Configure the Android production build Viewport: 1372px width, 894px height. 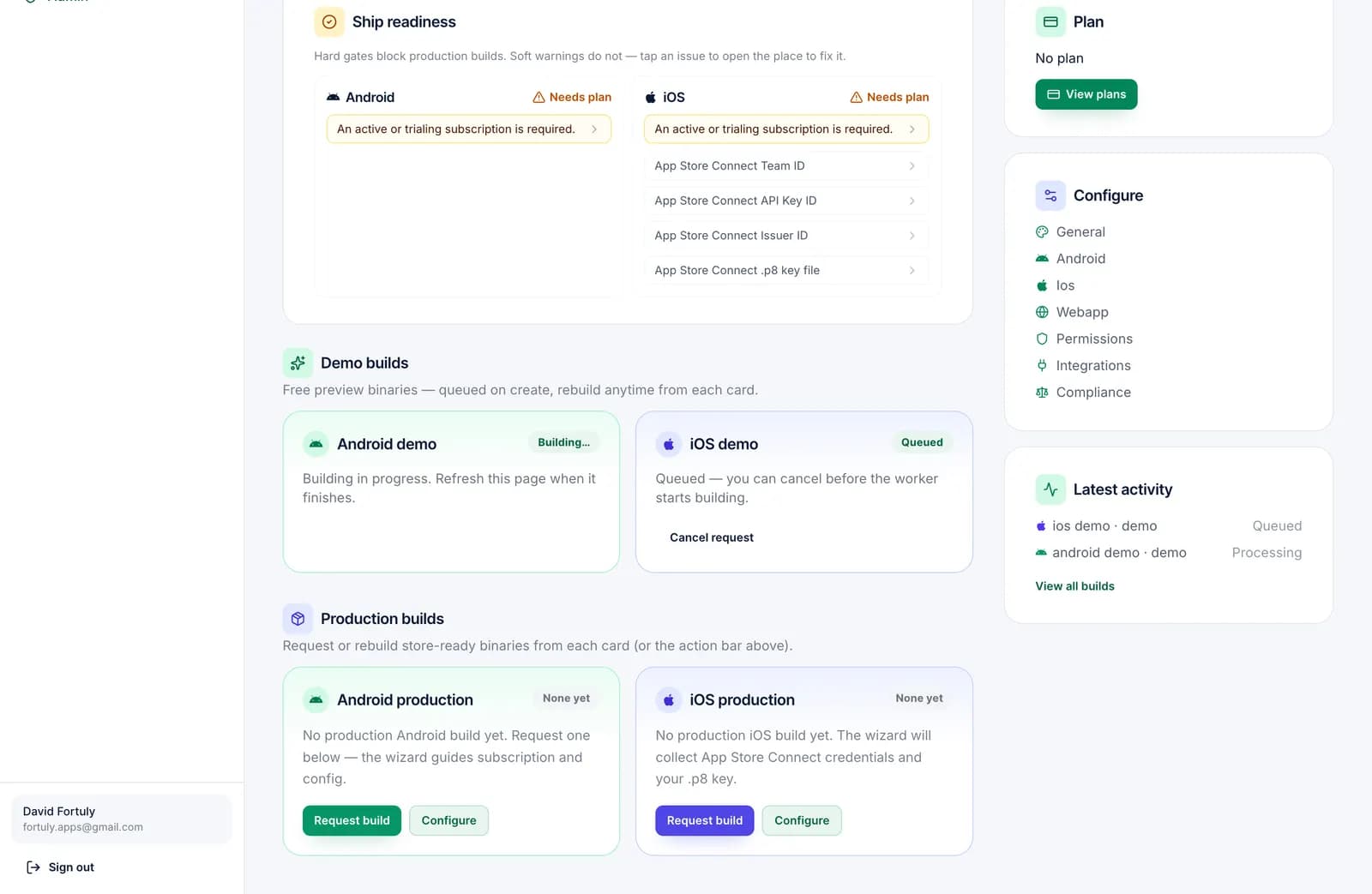click(448, 820)
